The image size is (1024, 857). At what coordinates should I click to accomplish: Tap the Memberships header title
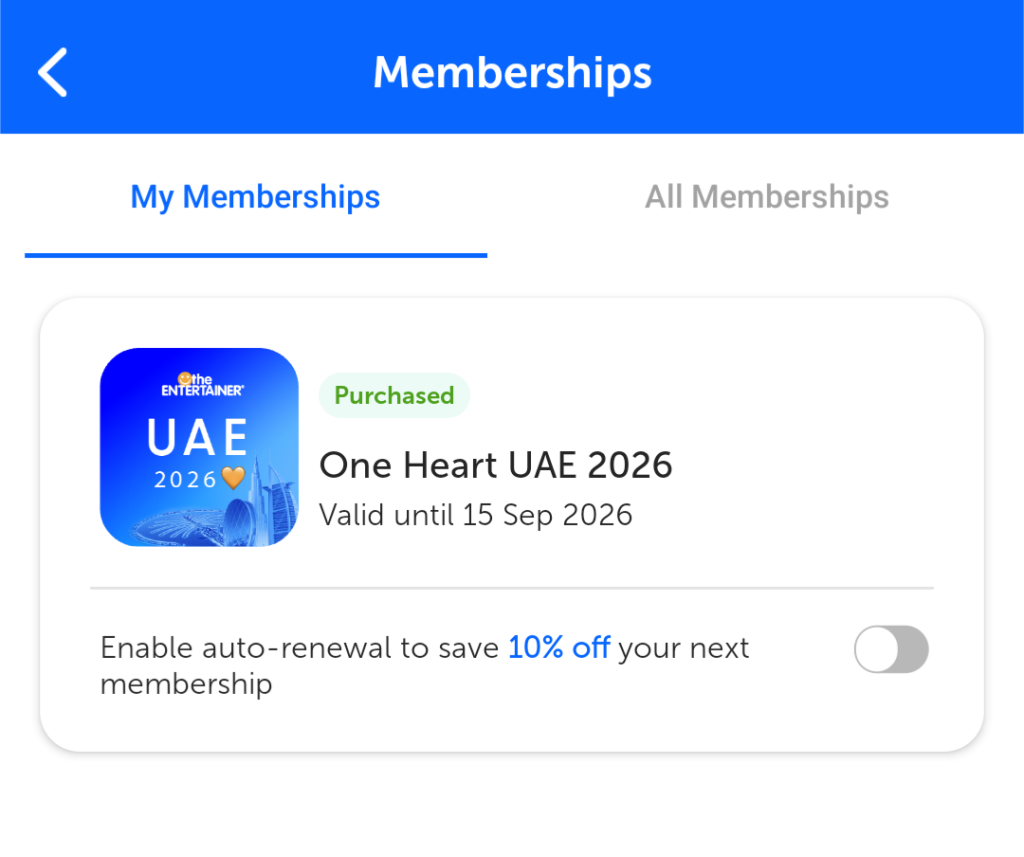pos(512,73)
